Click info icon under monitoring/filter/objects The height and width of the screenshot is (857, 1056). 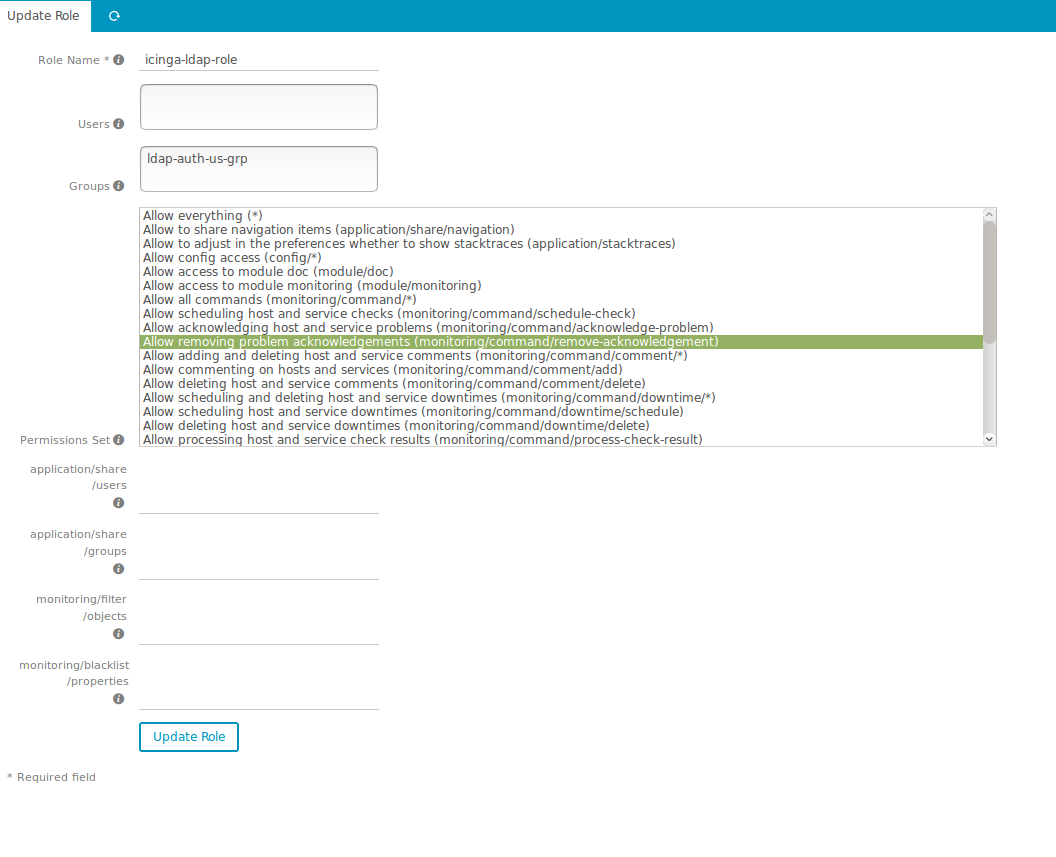coord(119,634)
